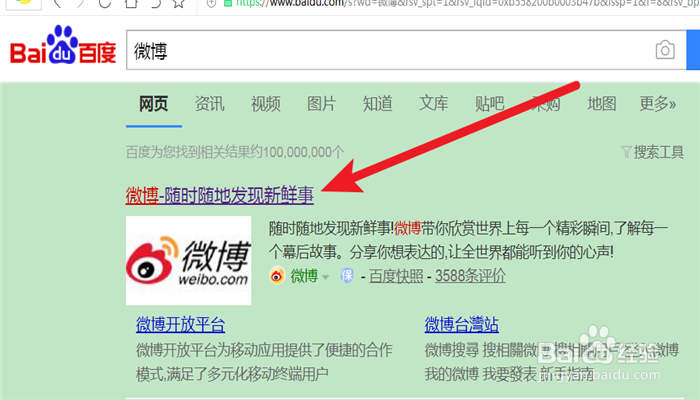Viewport: 700px width, 400px height.
Task: Click the weibo.com logo thumbnail
Action: [188, 261]
